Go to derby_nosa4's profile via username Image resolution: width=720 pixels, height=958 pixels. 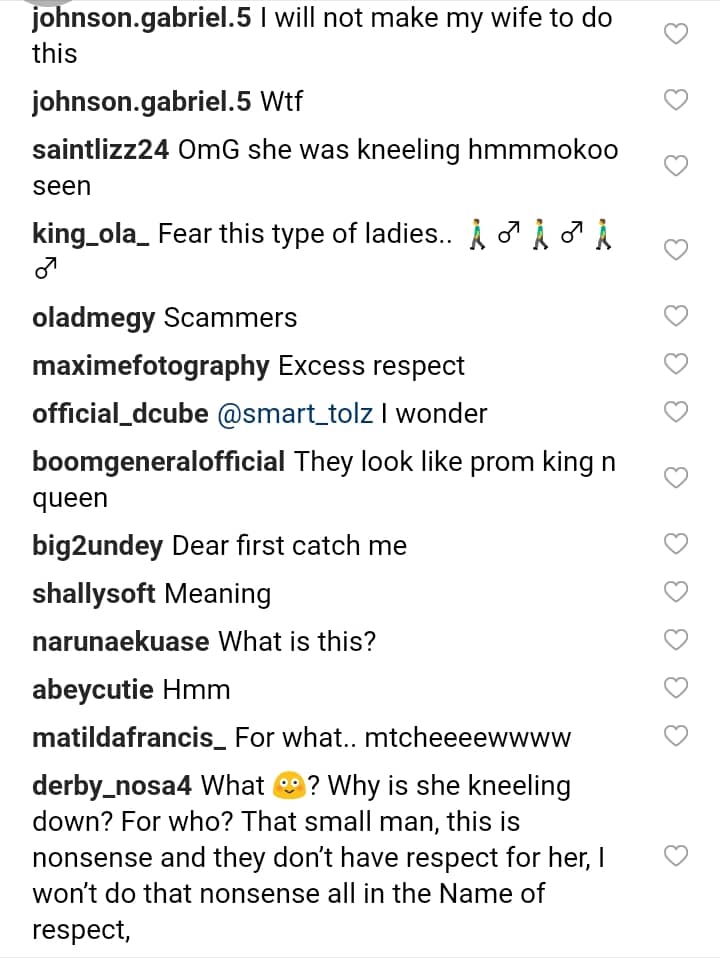[111, 786]
